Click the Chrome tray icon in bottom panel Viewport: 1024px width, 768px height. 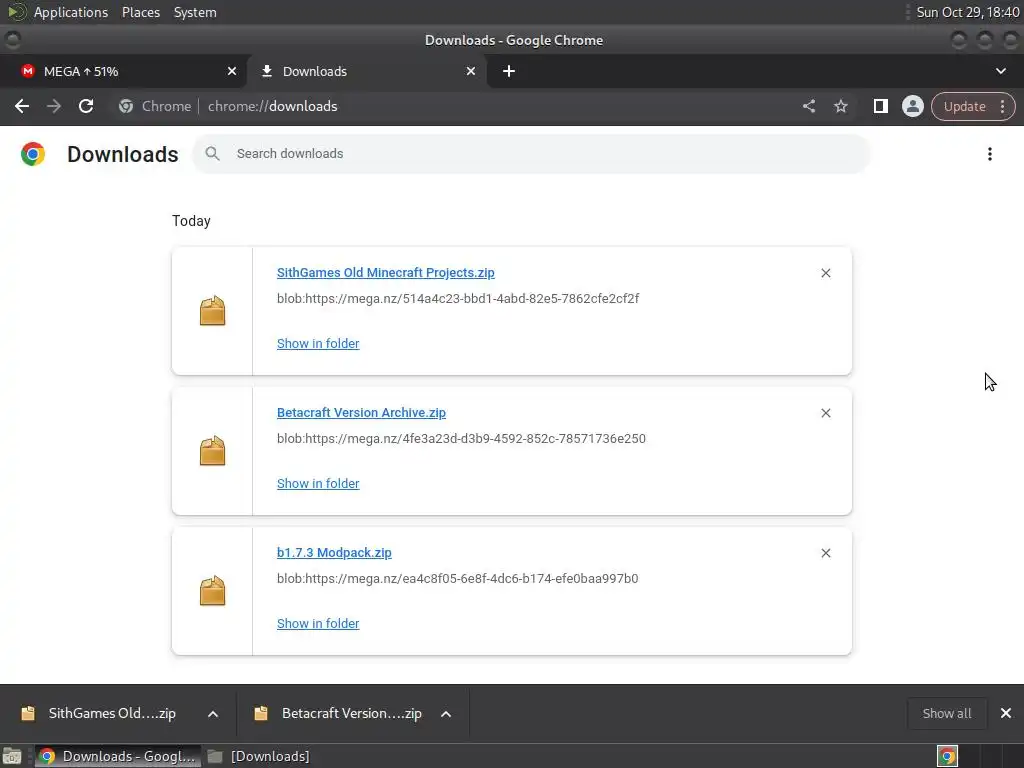[x=947, y=756]
